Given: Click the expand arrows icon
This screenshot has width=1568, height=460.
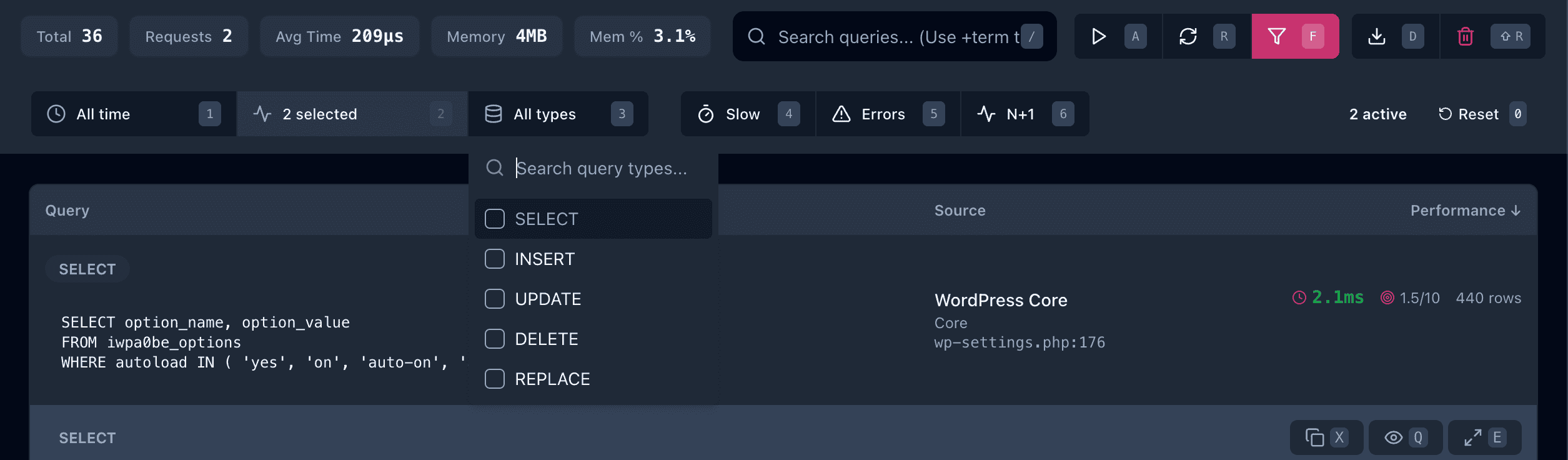Looking at the screenshot, I should pos(1472,437).
